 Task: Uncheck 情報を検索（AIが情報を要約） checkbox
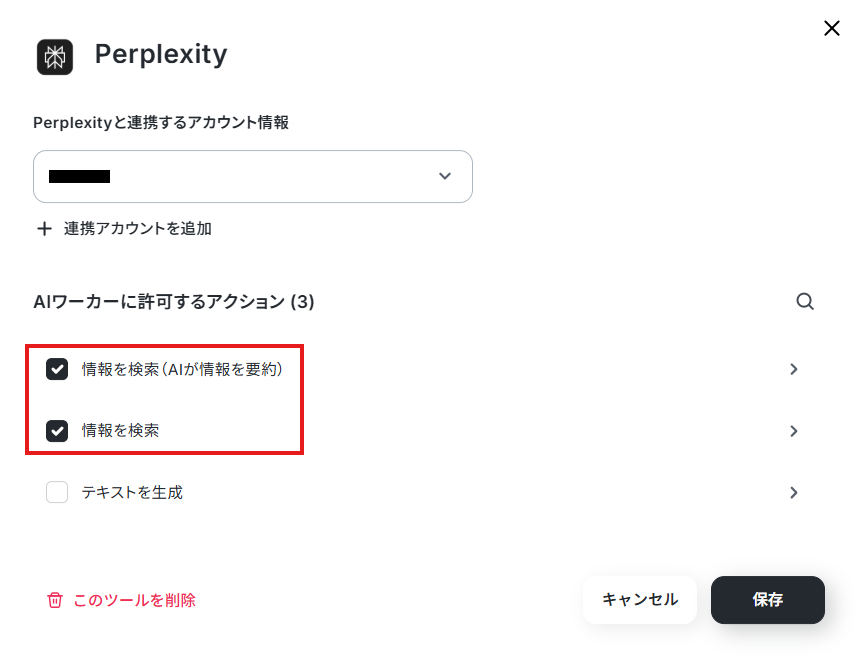point(57,369)
